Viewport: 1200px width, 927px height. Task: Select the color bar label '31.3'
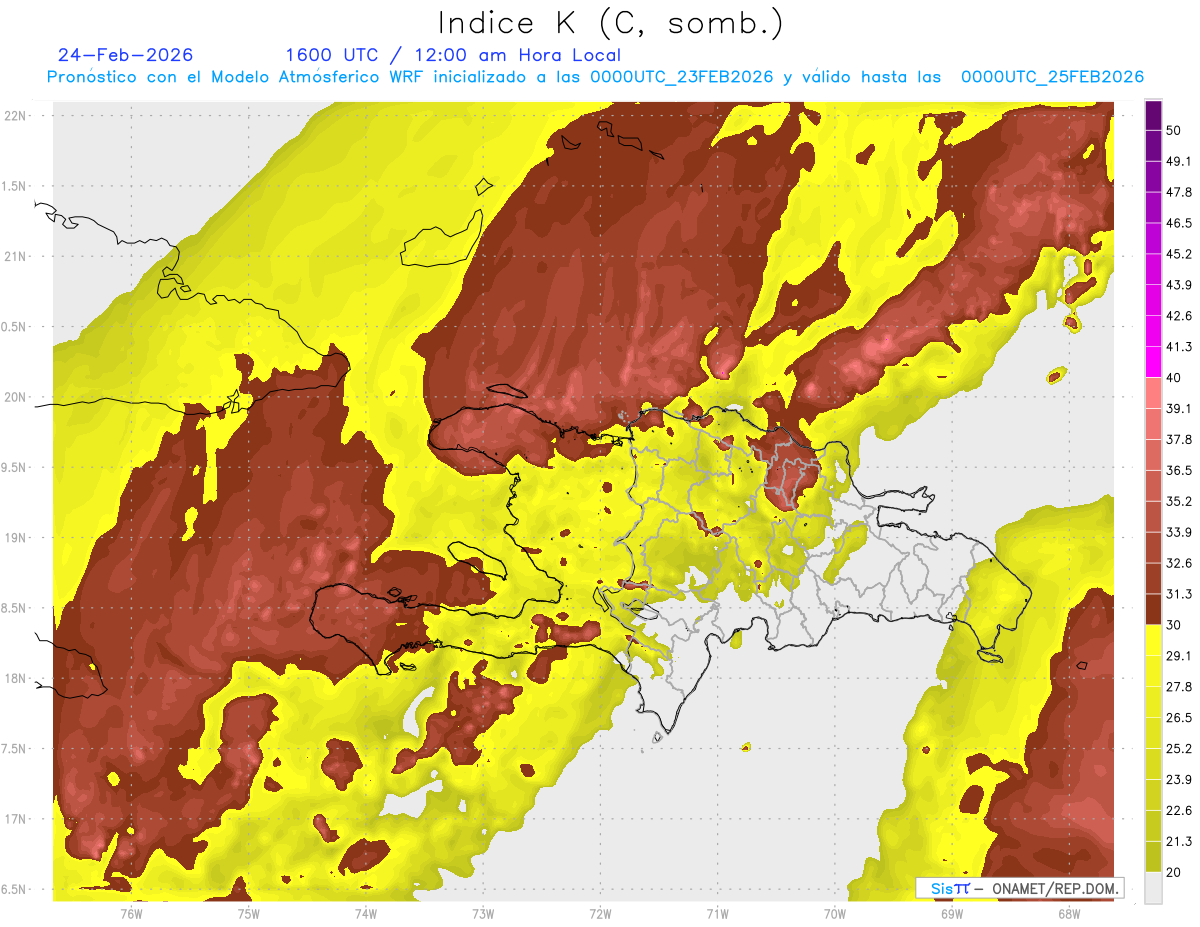[x=1178, y=594]
